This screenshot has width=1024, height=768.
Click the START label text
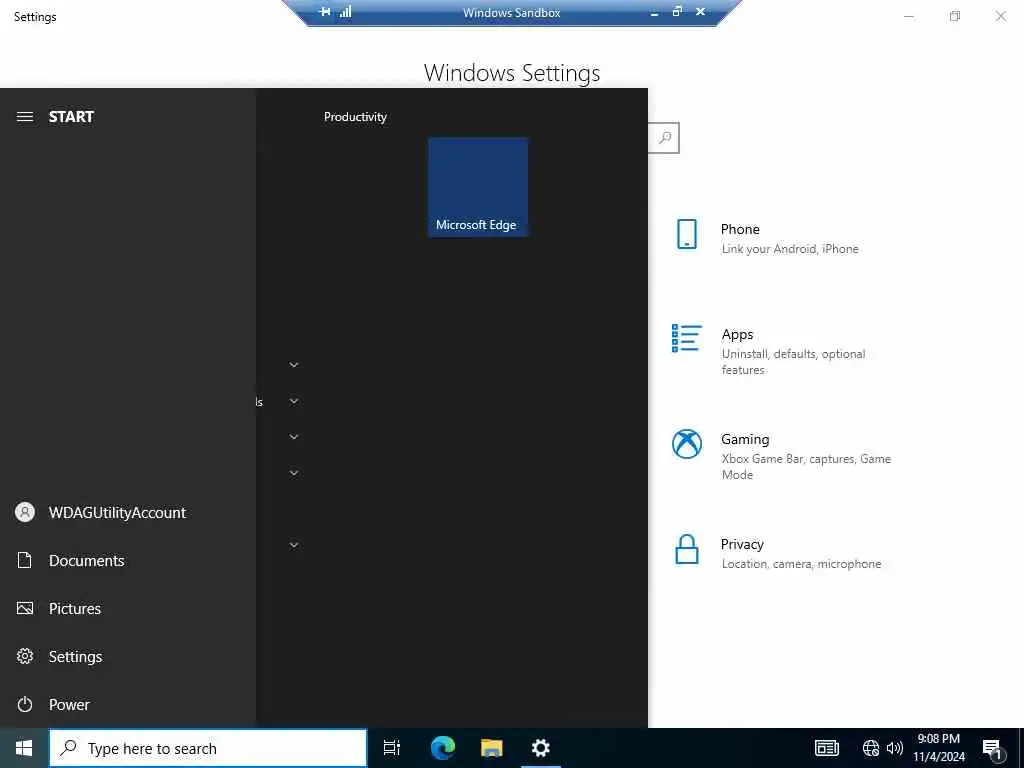click(71, 117)
